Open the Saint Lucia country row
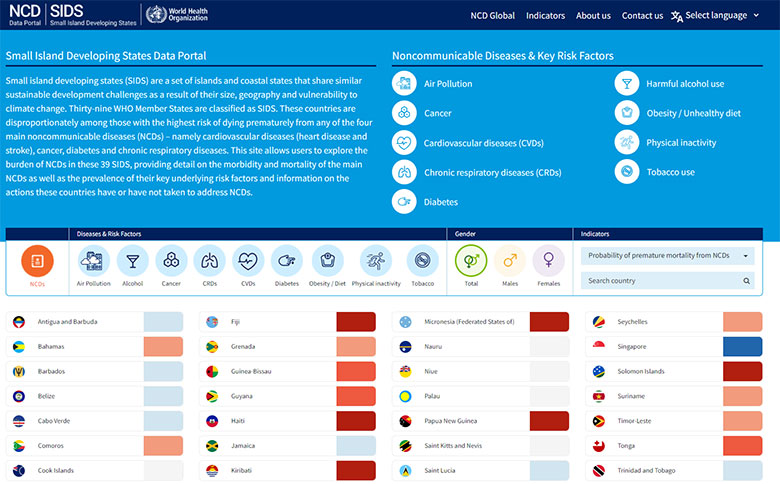Image resolution: width=780 pixels, height=484 pixels. (481, 471)
